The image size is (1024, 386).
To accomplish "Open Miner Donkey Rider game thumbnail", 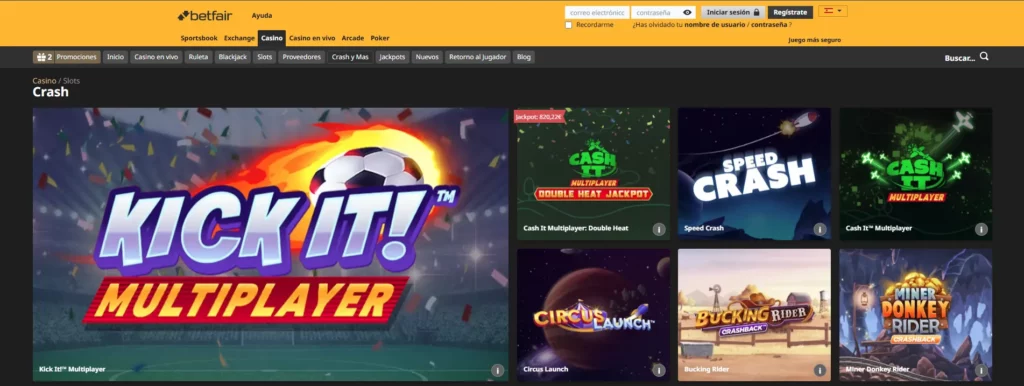I will click(x=916, y=315).
